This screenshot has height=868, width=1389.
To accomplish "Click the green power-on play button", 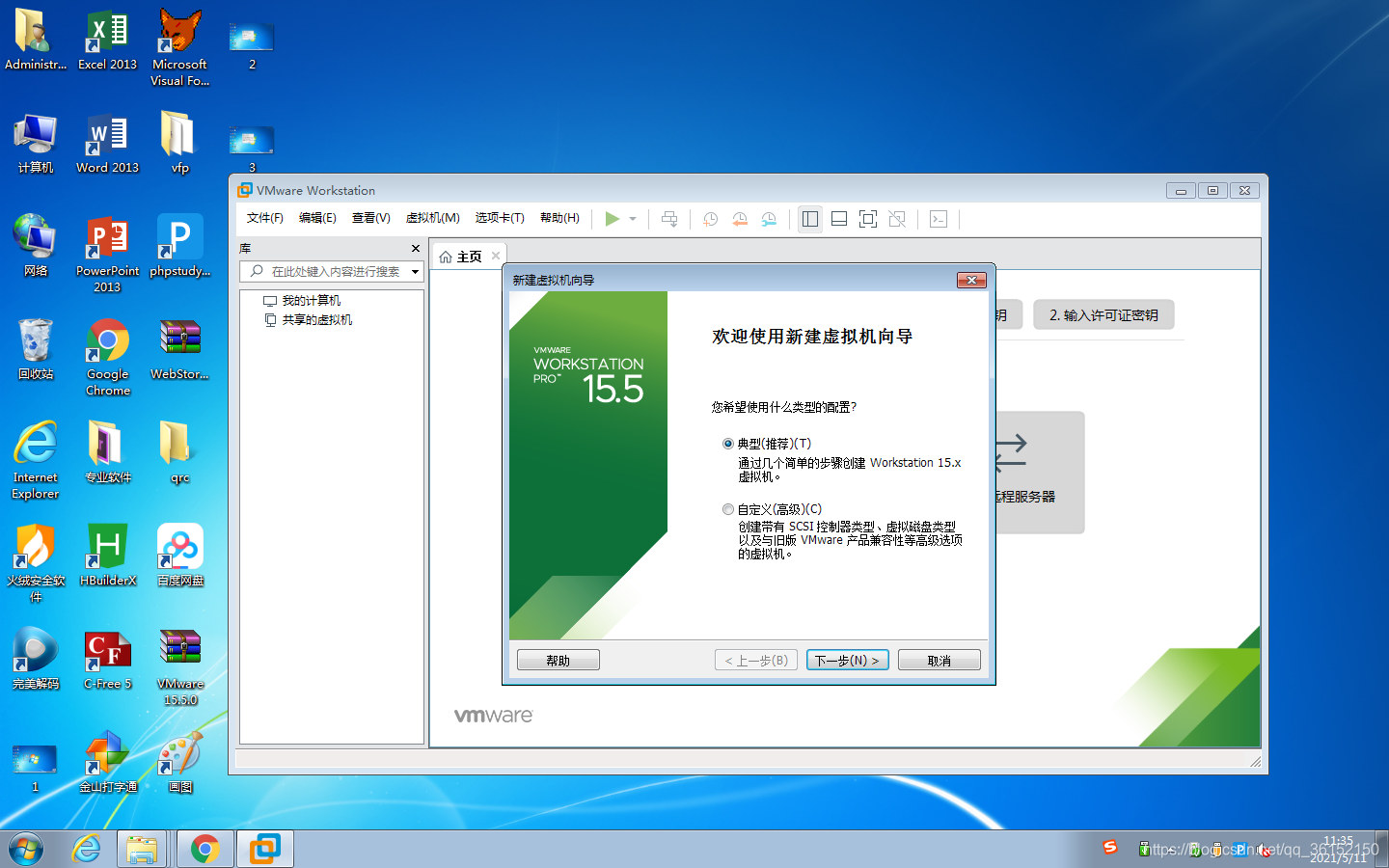I will (x=612, y=219).
